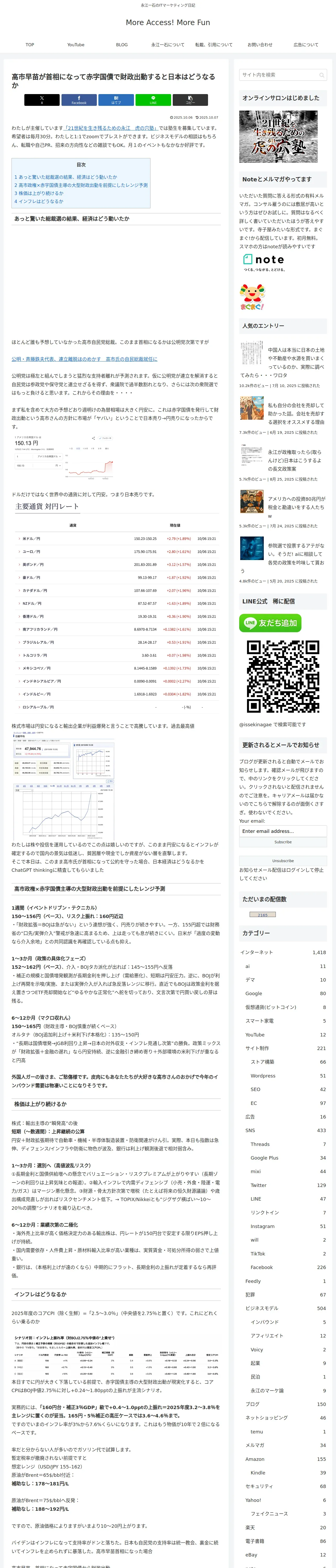The height and width of the screenshot is (1568, 336).
Task: Open the More Access! More Fun site title
Action: click(168, 22)
